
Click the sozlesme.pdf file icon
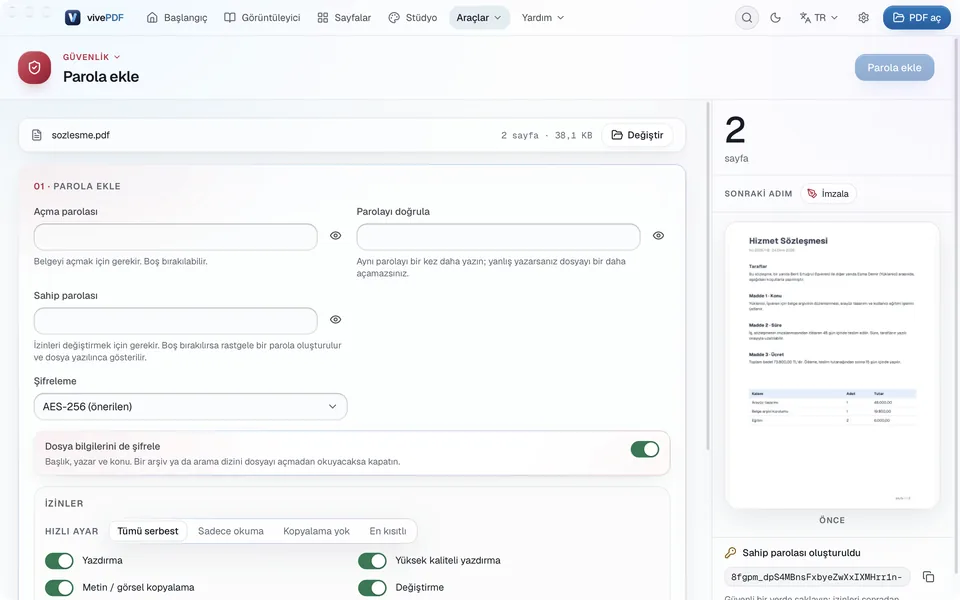pyautogui.click(x=37, y=135)
